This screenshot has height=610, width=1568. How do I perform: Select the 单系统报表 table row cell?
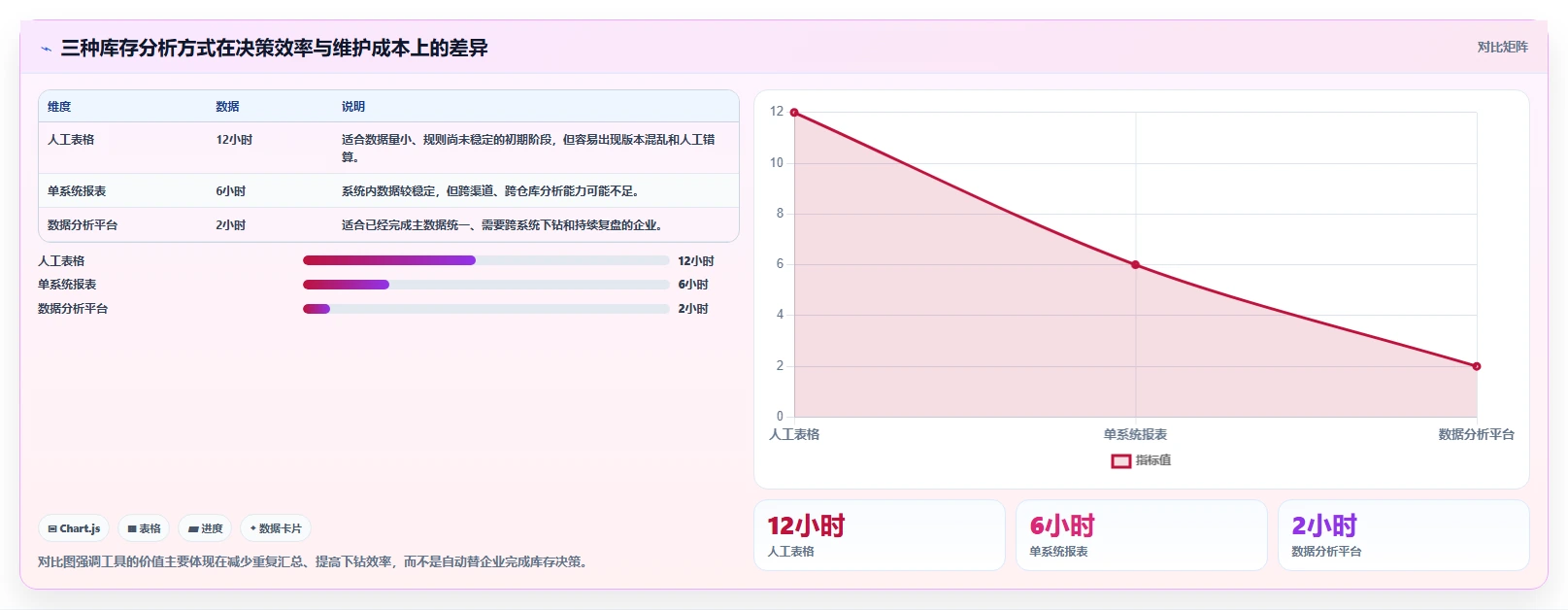coord(77,191)
